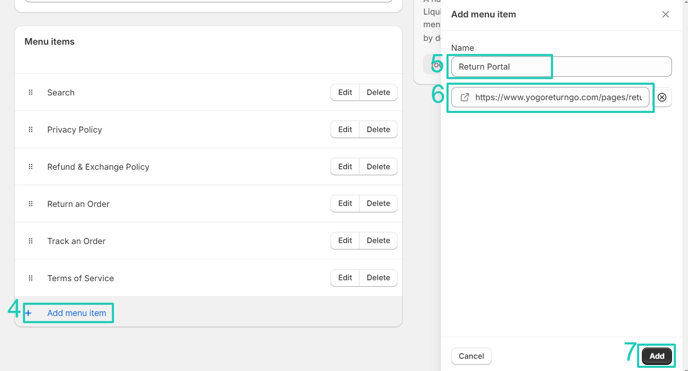
Task: Click drag handle for Refund & Exchange Policy
Action: tap(31, 167)
